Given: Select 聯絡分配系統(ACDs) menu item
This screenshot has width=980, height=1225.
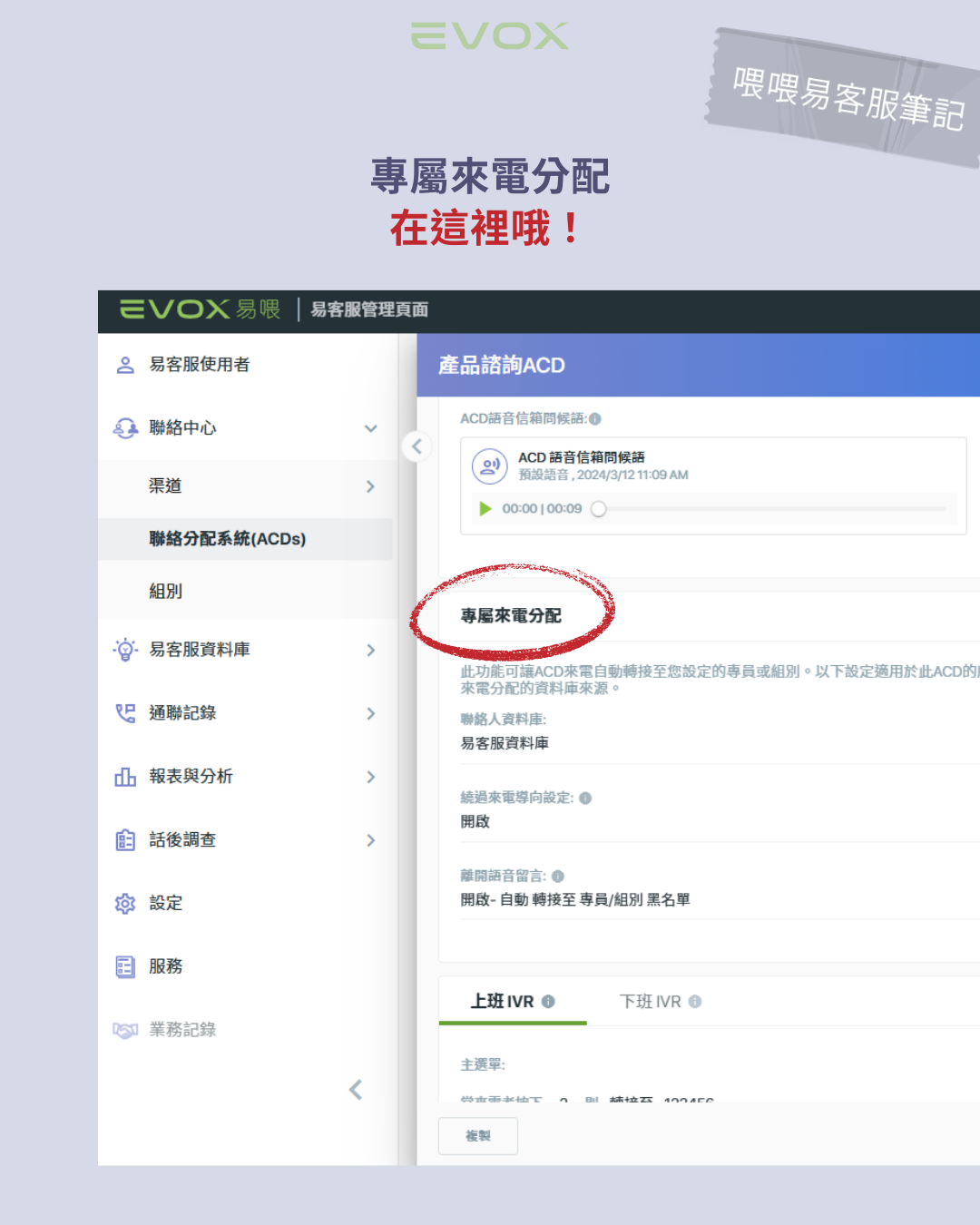Looking at the screenshot, I should (245, 539).
